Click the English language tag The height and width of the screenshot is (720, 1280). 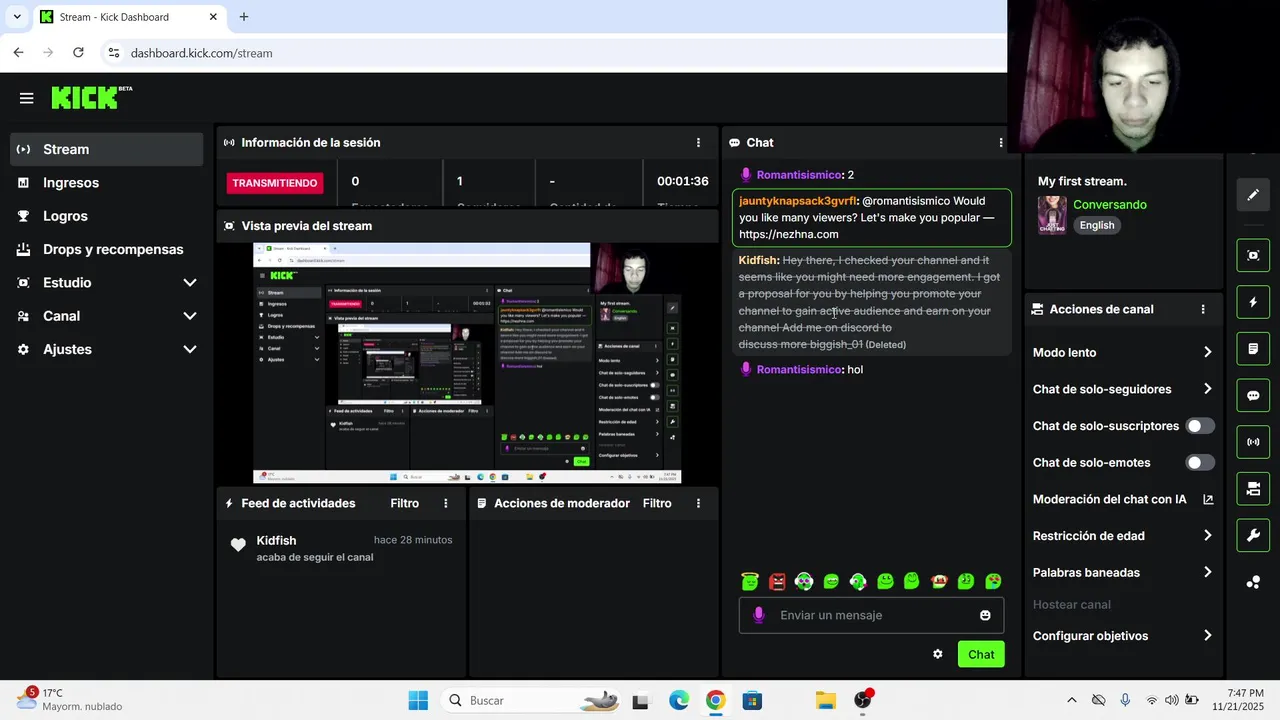point(1097,225)
